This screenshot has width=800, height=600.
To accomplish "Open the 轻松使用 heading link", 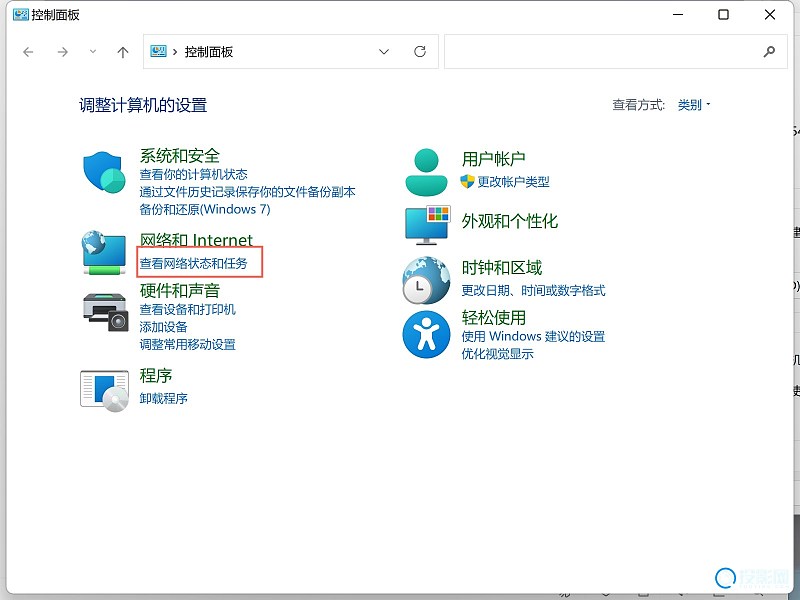I will pyautogui.click(x=493, y=317).
